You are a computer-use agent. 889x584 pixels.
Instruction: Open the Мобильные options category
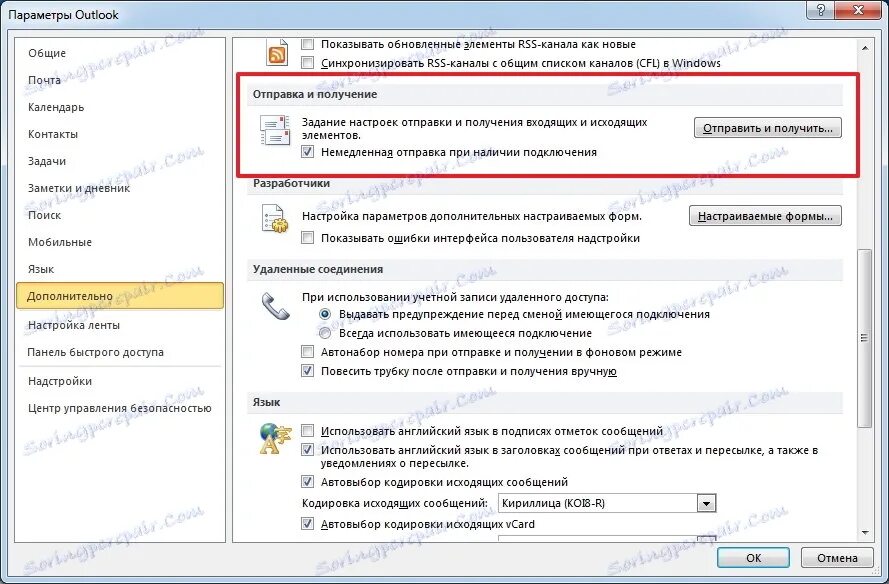120,242
